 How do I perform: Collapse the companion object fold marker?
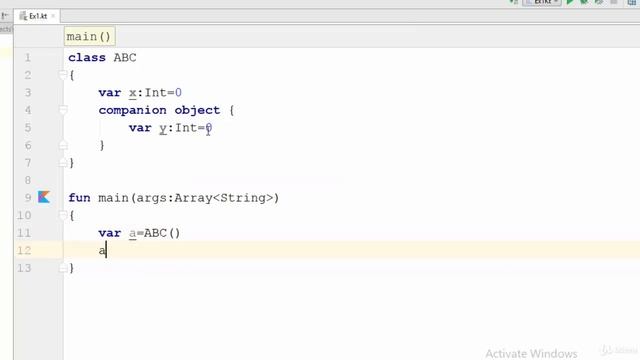coord(63,110)
